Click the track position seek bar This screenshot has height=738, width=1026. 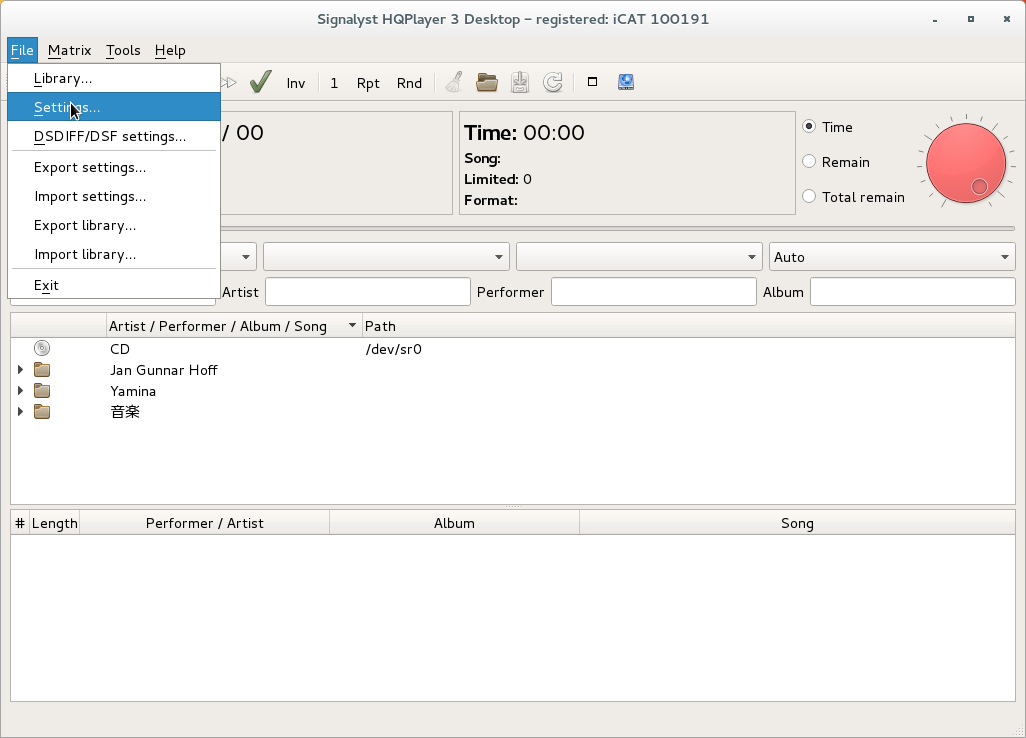[x=618, y=228]
